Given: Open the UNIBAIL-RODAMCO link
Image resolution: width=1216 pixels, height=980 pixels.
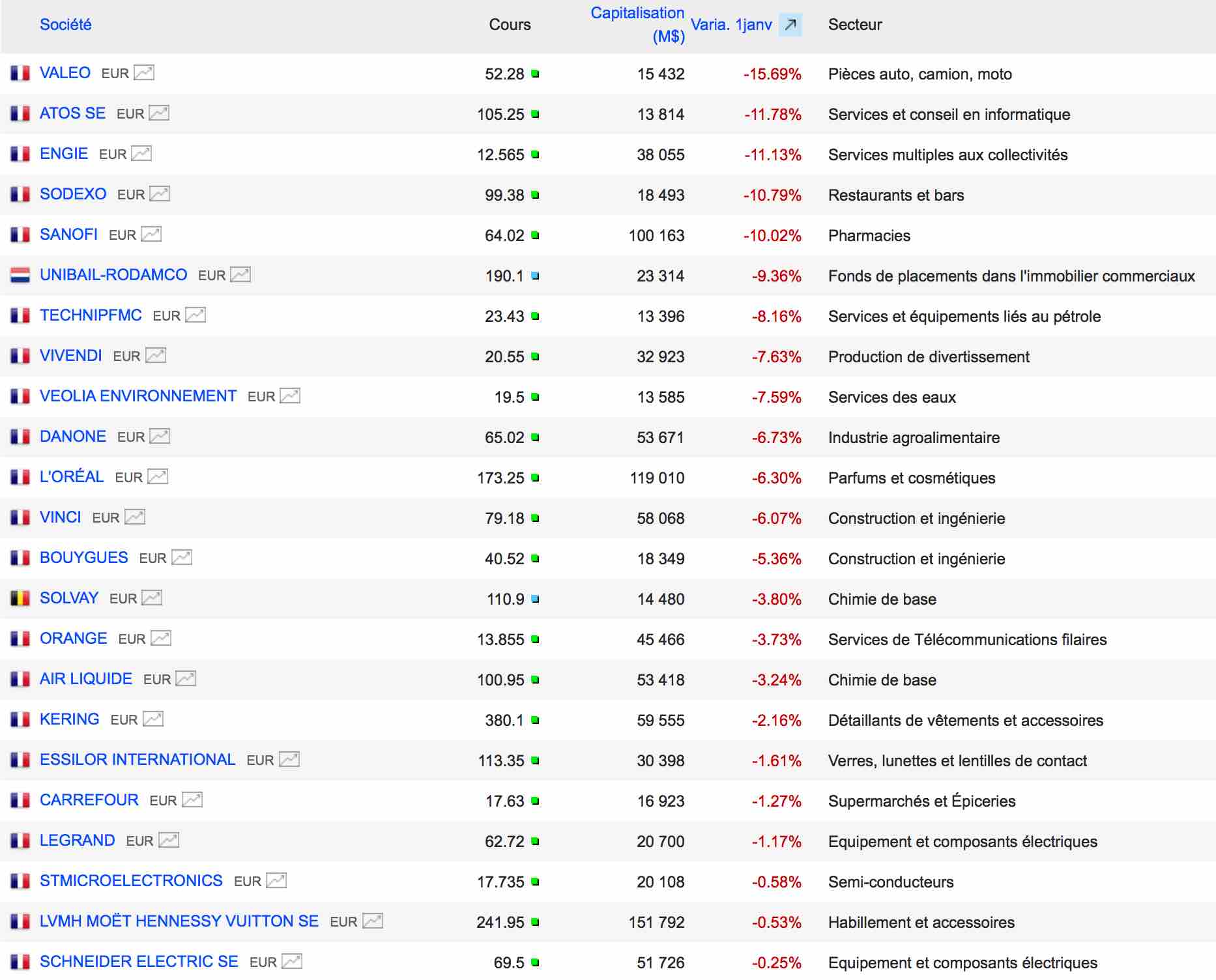Looking at the screenshot, I should click(x=113, y=274).
